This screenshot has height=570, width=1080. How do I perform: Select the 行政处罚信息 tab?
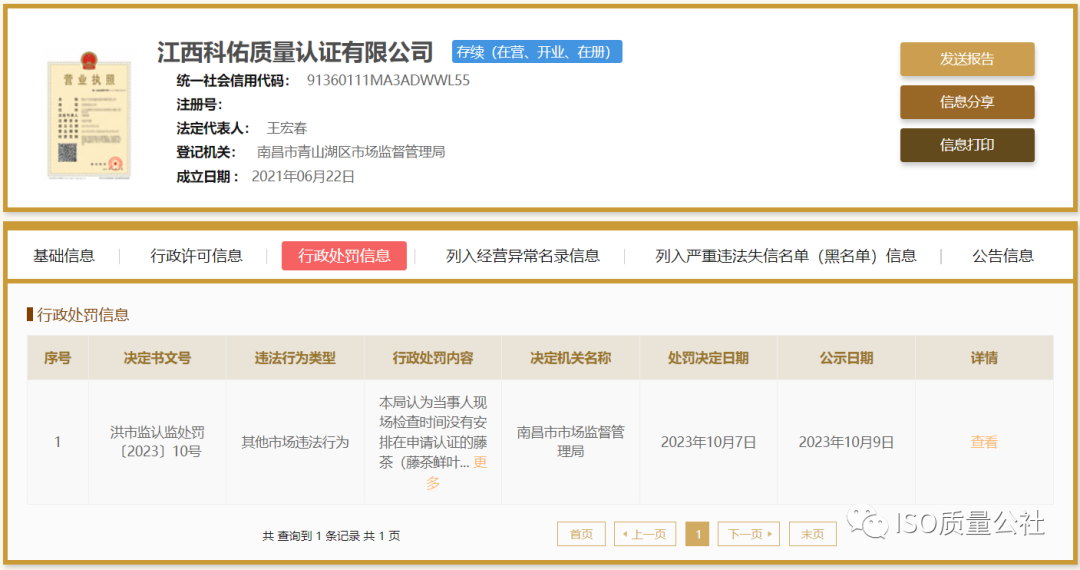pos(344,256)
